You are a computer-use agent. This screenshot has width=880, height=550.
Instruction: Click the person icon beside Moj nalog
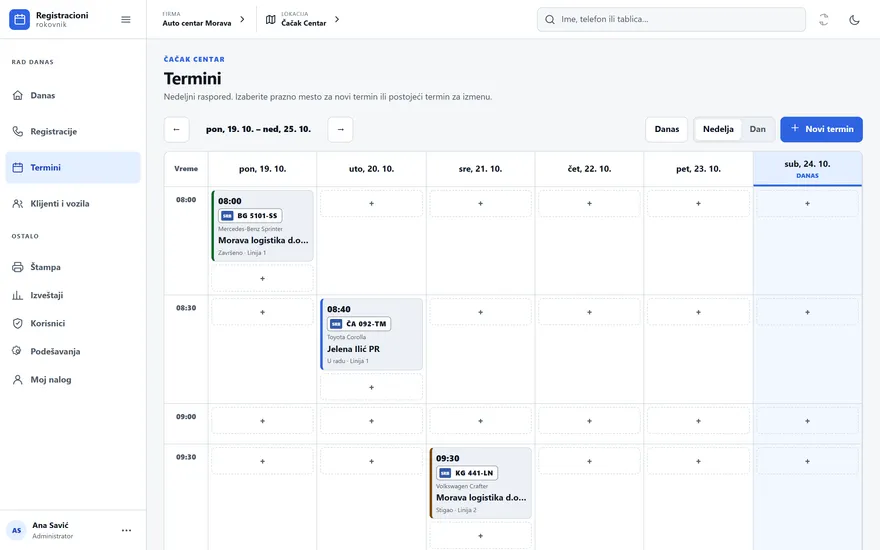[18, 379]
